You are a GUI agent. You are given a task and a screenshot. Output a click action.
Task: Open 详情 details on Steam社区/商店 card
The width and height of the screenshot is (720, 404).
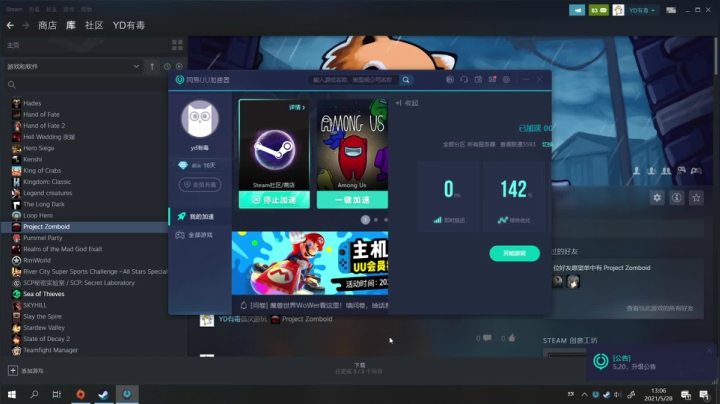click(297, 107)
